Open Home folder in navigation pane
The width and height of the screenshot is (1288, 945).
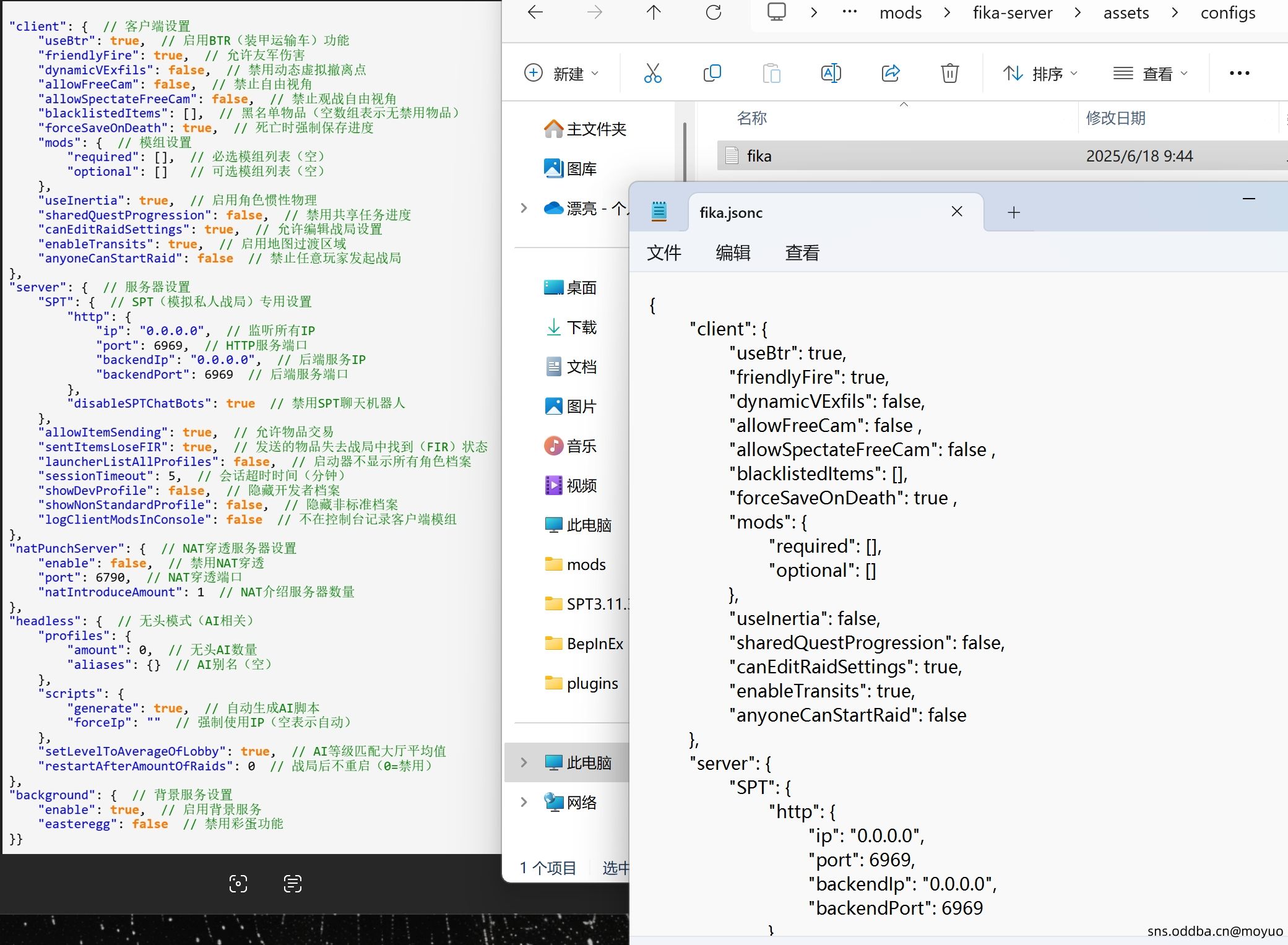[x=585, y=129]
